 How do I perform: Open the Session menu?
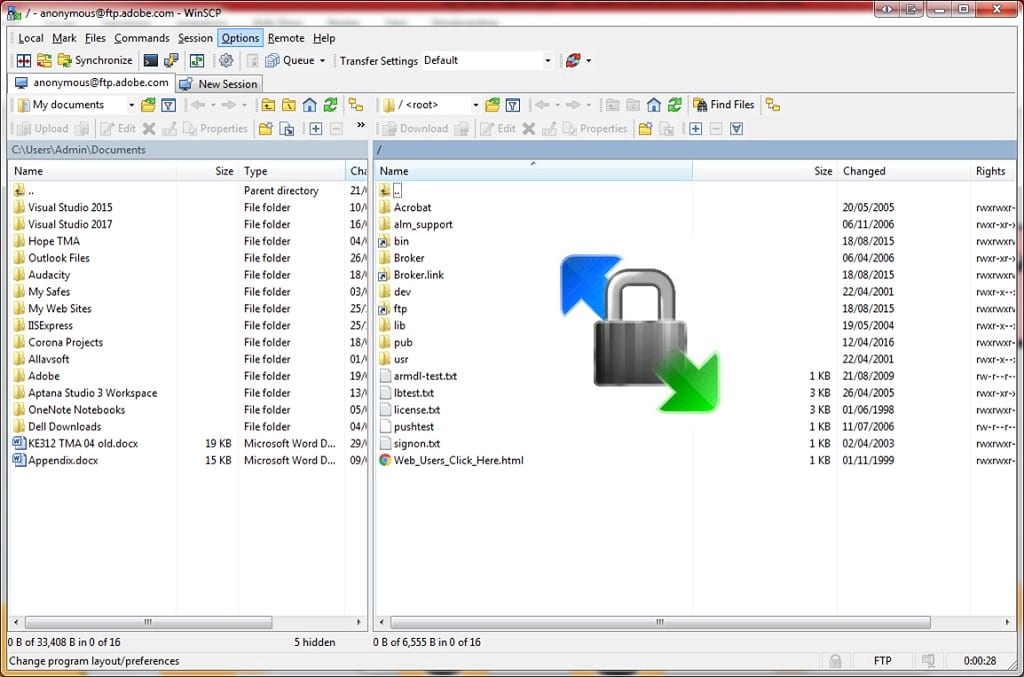click(x=195, y=38)
